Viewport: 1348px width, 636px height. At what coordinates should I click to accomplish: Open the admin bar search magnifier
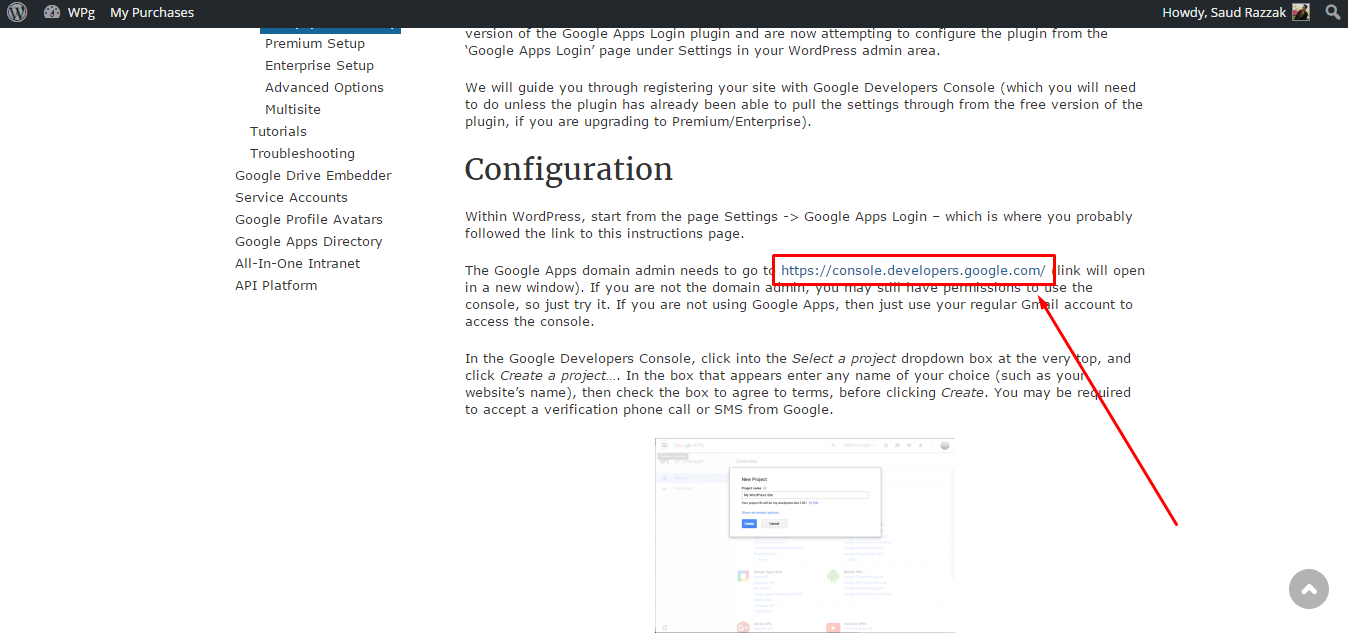click(1332, 13)
